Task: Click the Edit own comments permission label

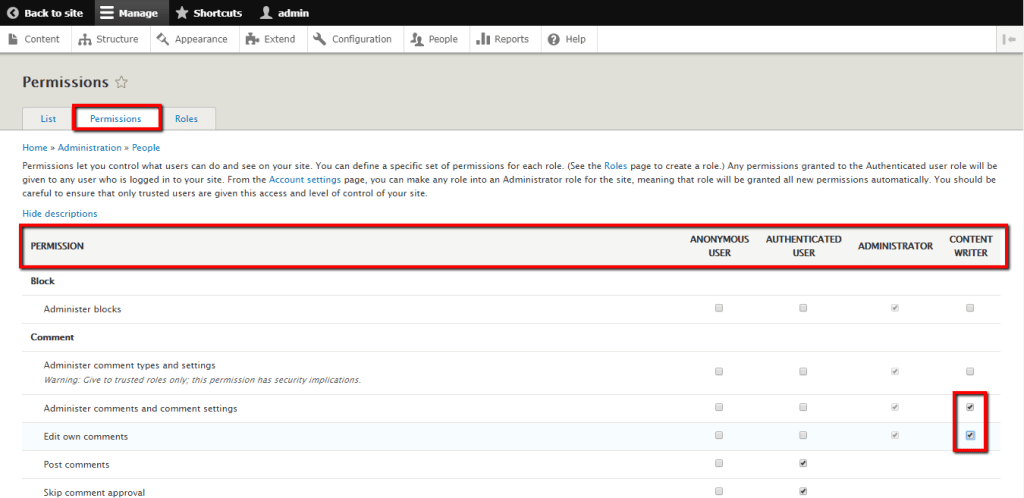Action: tap(86, 437)
